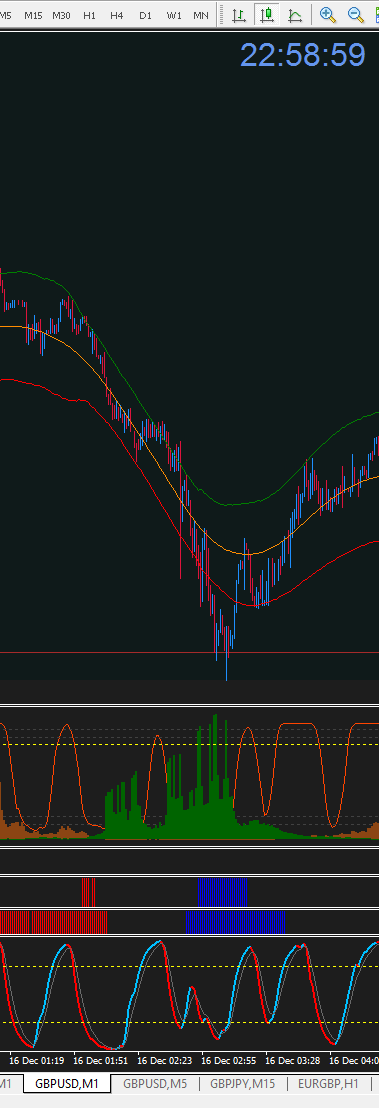Click the 22:58:59 clock label
Viewport: 379px width, 1108px height.
[x=303, y=55]
